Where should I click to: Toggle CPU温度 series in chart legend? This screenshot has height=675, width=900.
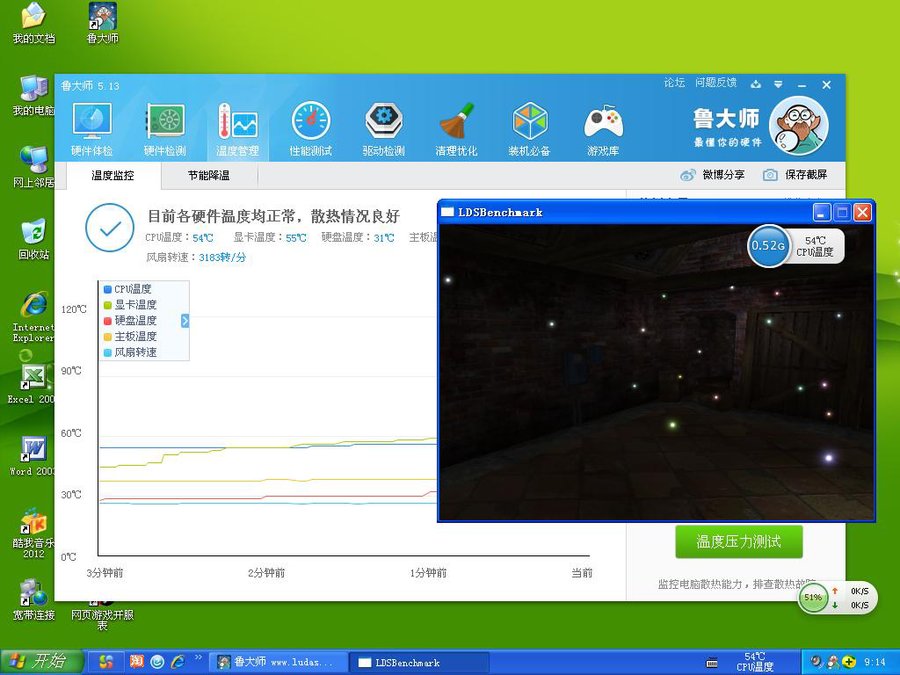(x=132, y=289)
